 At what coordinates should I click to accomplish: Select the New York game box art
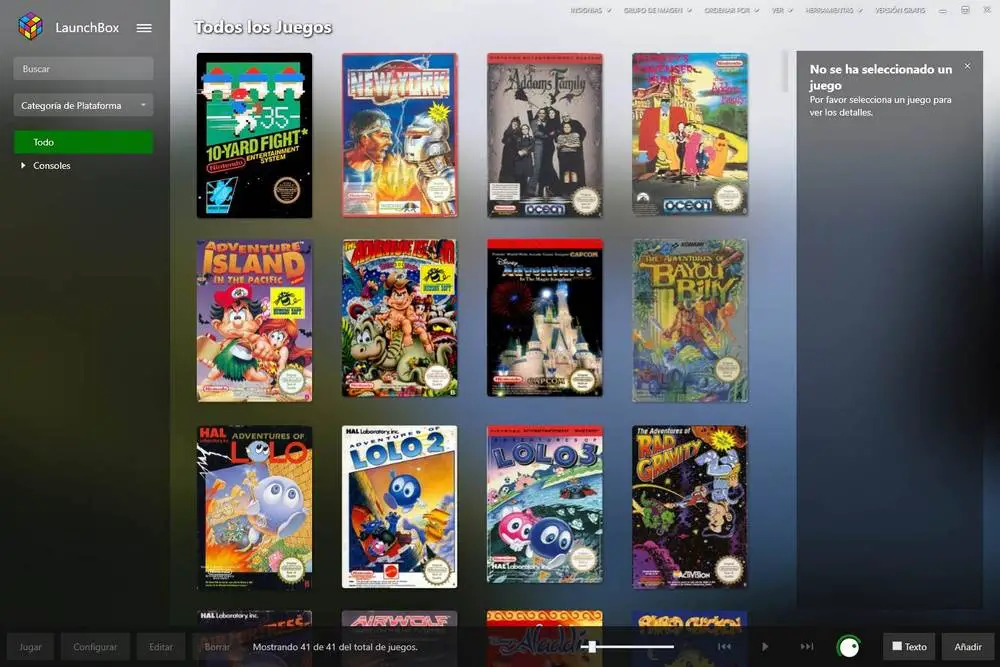(x=400, y=135)
